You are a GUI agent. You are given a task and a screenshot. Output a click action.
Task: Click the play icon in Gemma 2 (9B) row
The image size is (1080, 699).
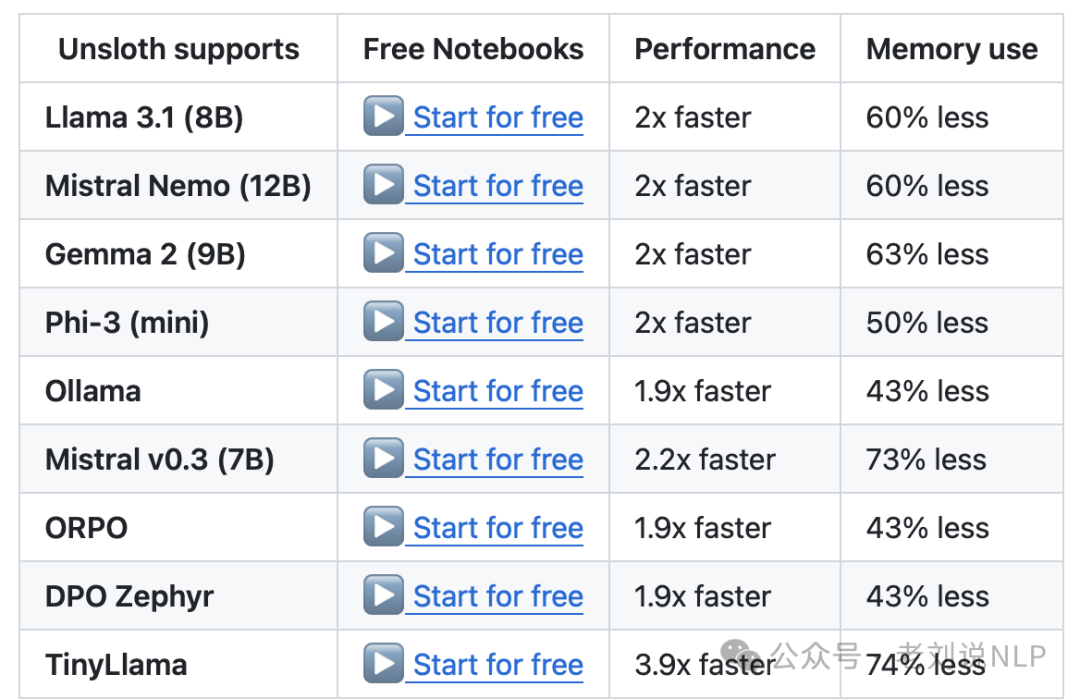point(384,252)
